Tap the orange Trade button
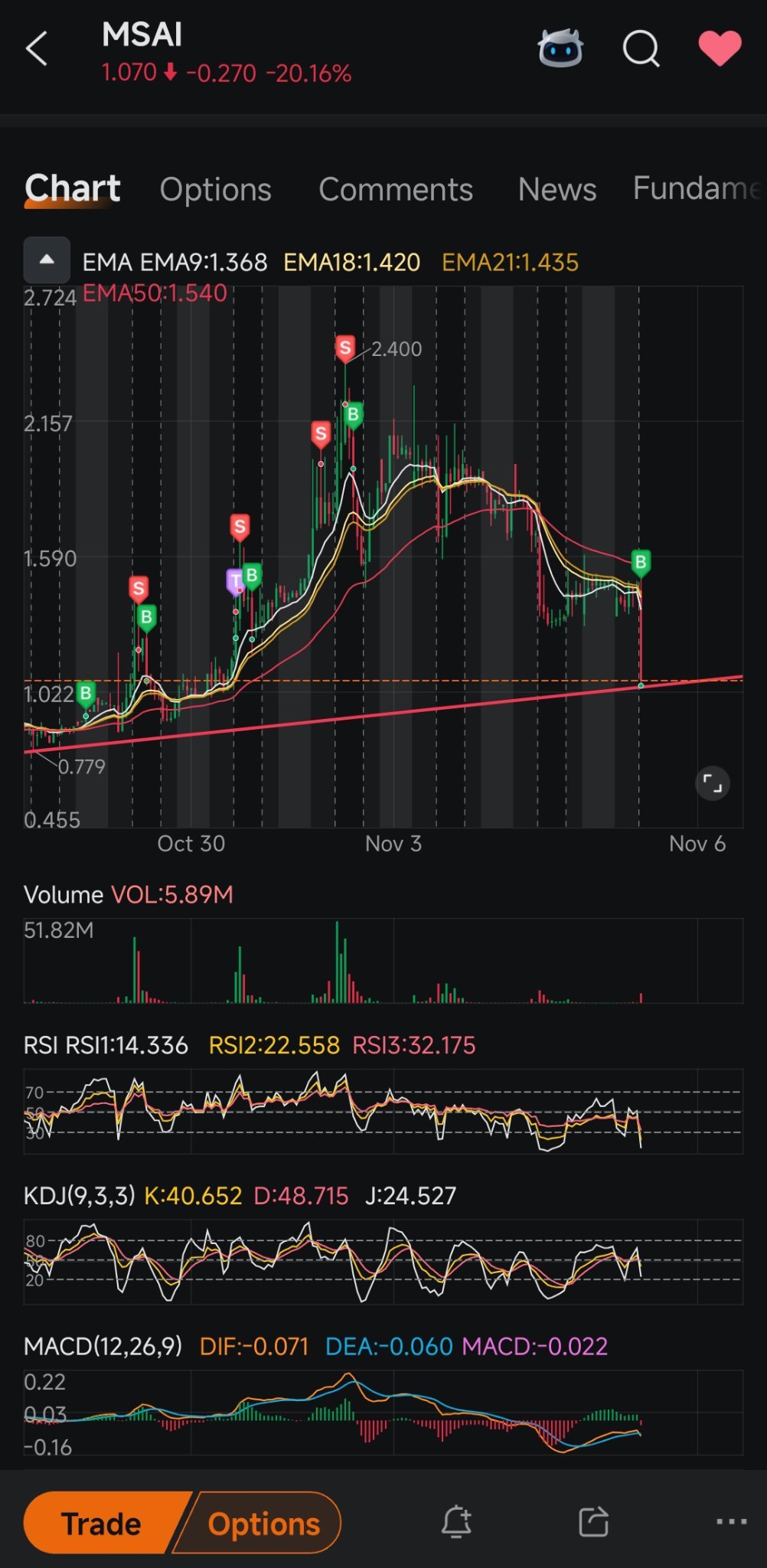Viewport: 767px width, 1568px height. click(x=103, y=1523)
